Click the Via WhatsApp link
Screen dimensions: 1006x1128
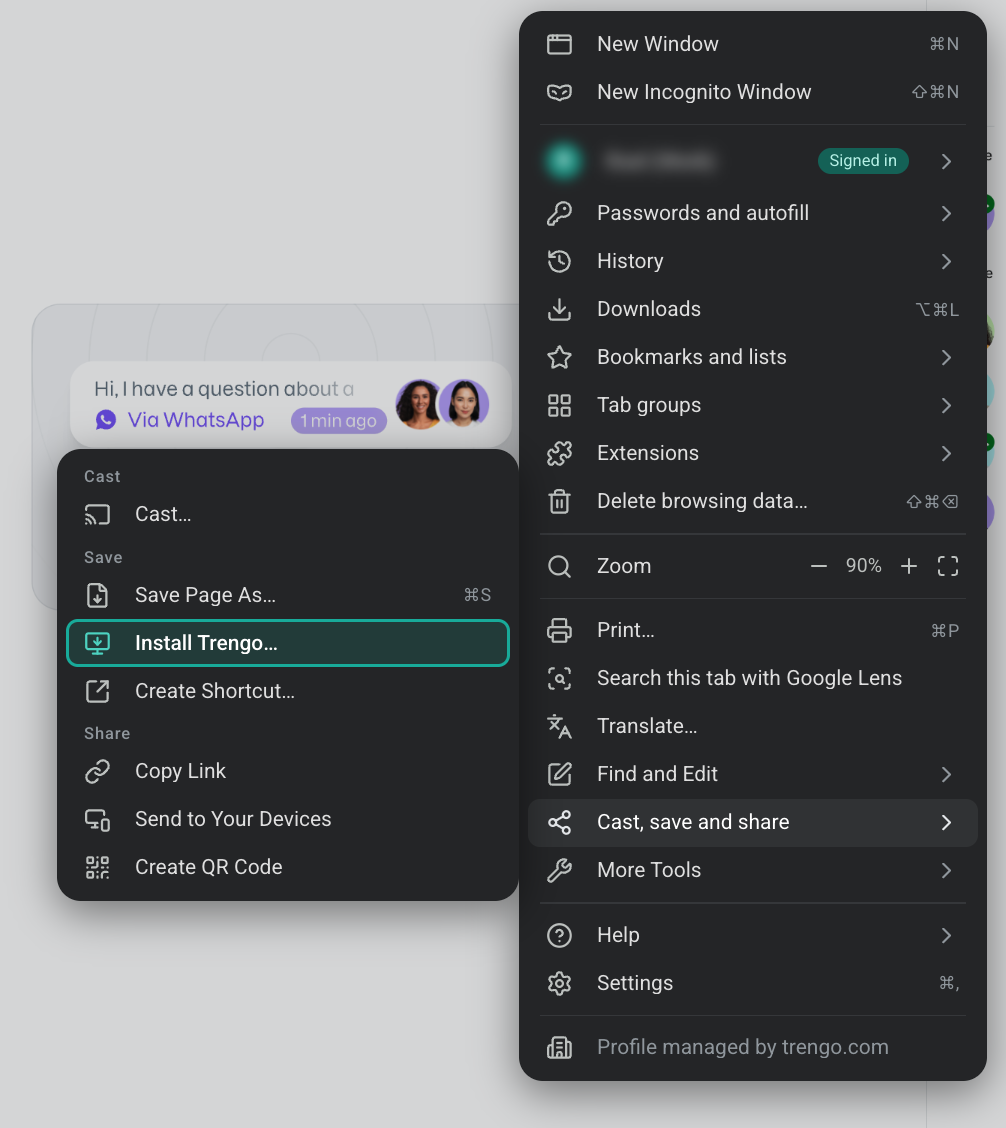(x=196, y=420)
